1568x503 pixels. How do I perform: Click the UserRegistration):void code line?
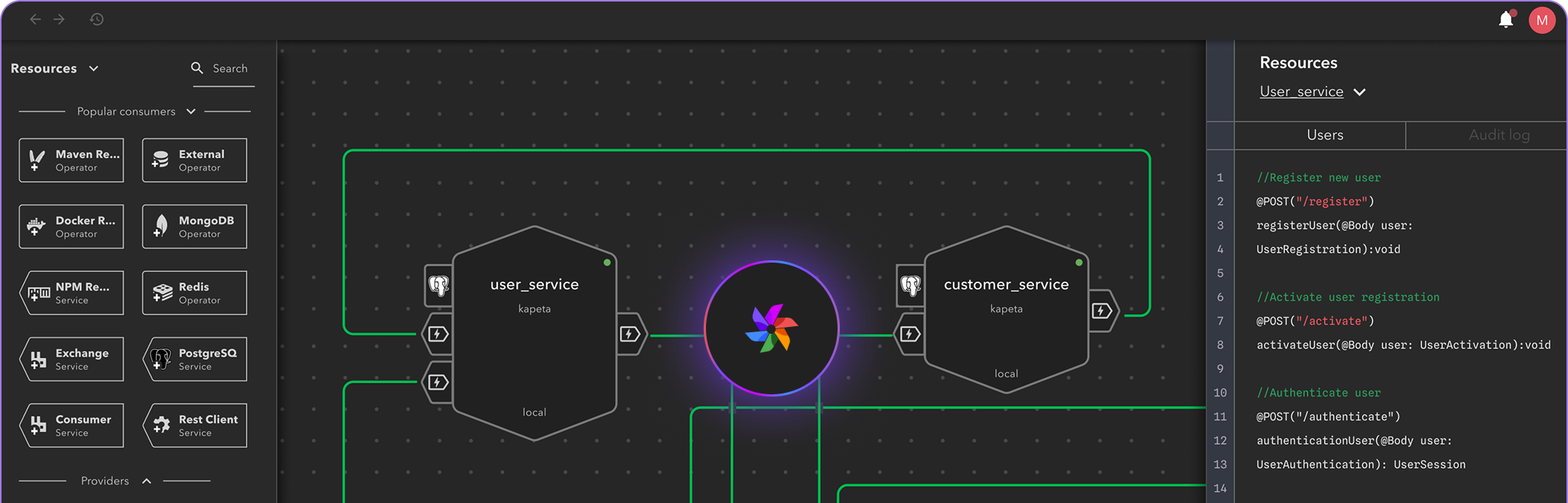1328,249
